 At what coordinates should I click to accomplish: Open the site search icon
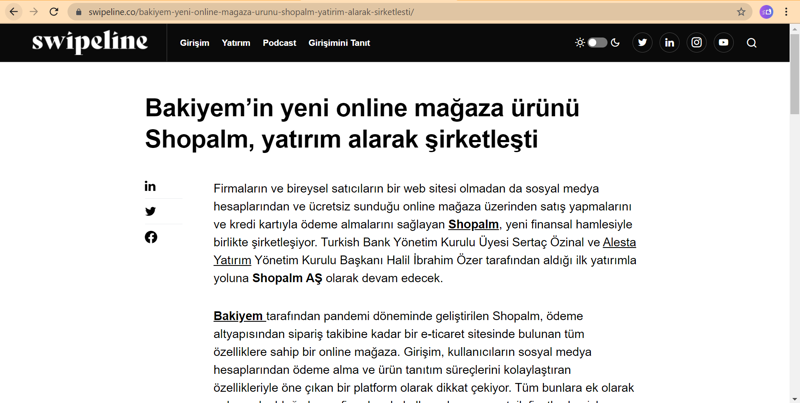751,43
